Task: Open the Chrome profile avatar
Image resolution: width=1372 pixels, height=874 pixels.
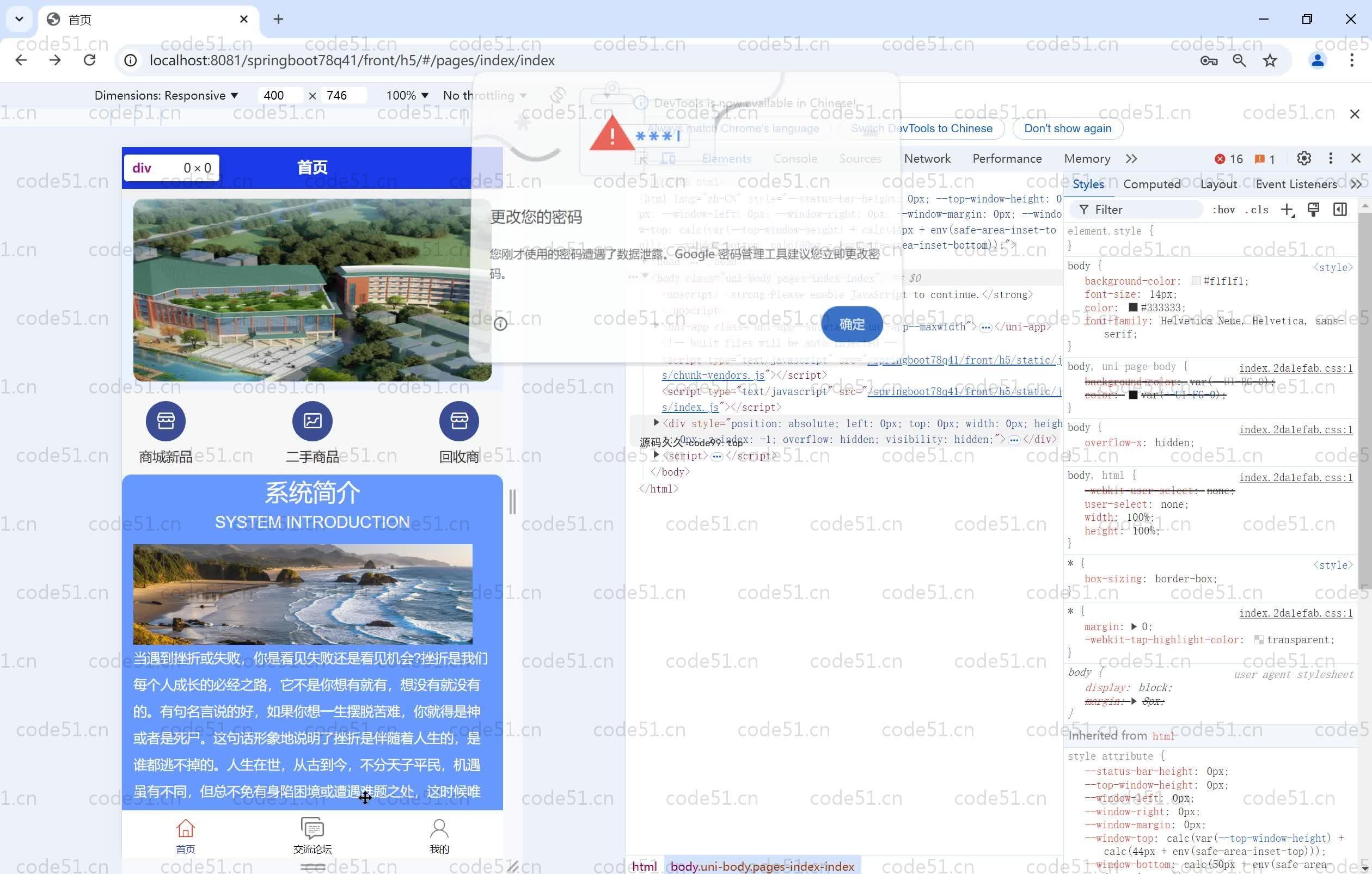Action: click(1318, 60)
